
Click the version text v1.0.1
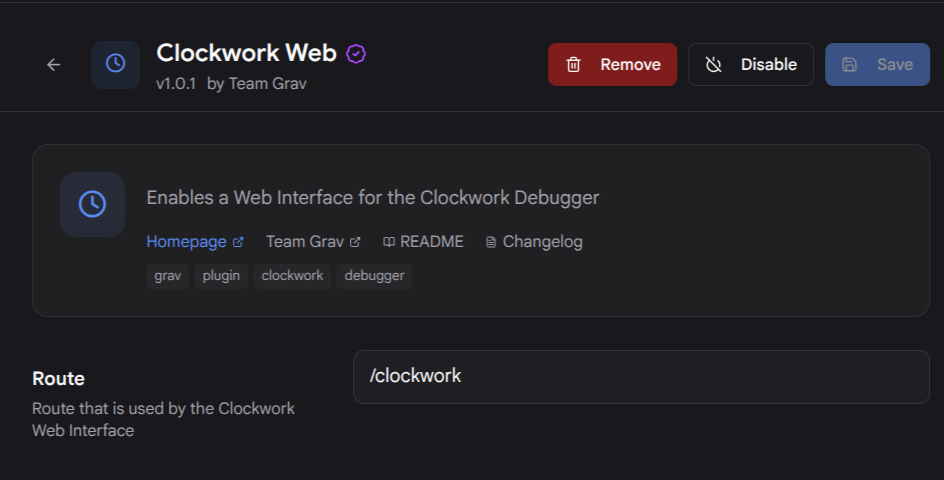point(176,84)
